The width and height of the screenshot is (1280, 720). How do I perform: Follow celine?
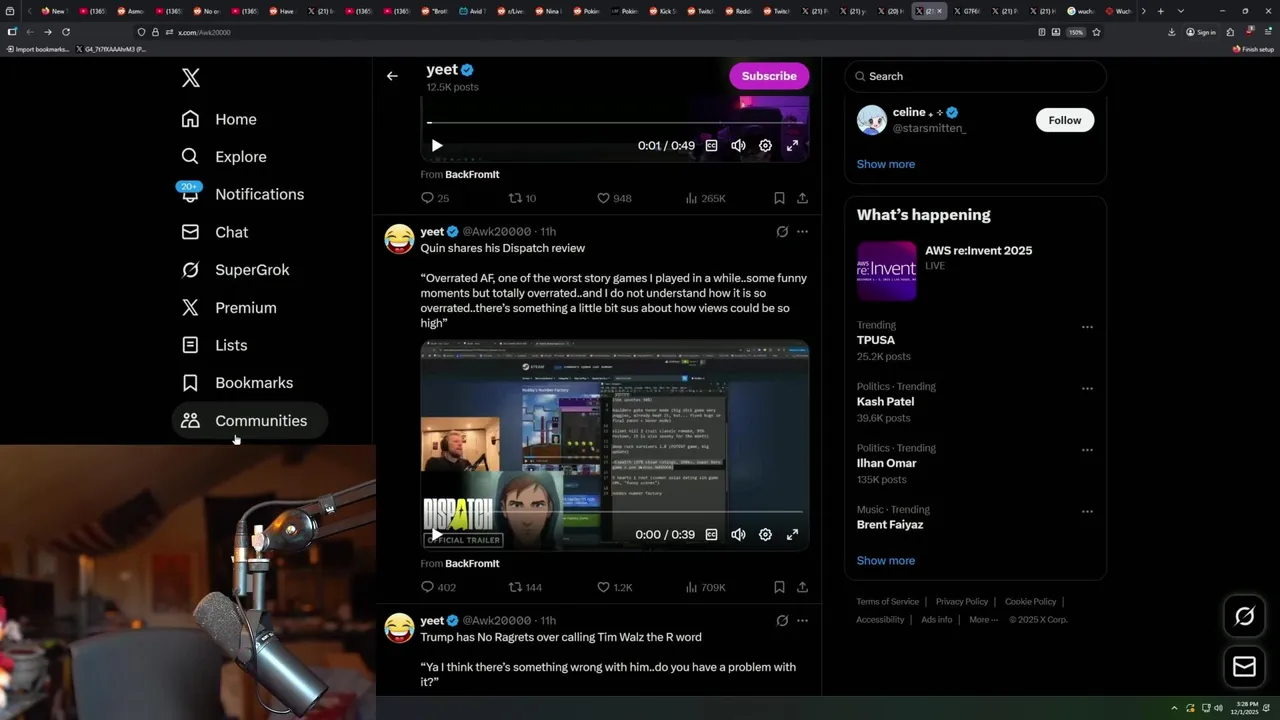coord(1065,120)
